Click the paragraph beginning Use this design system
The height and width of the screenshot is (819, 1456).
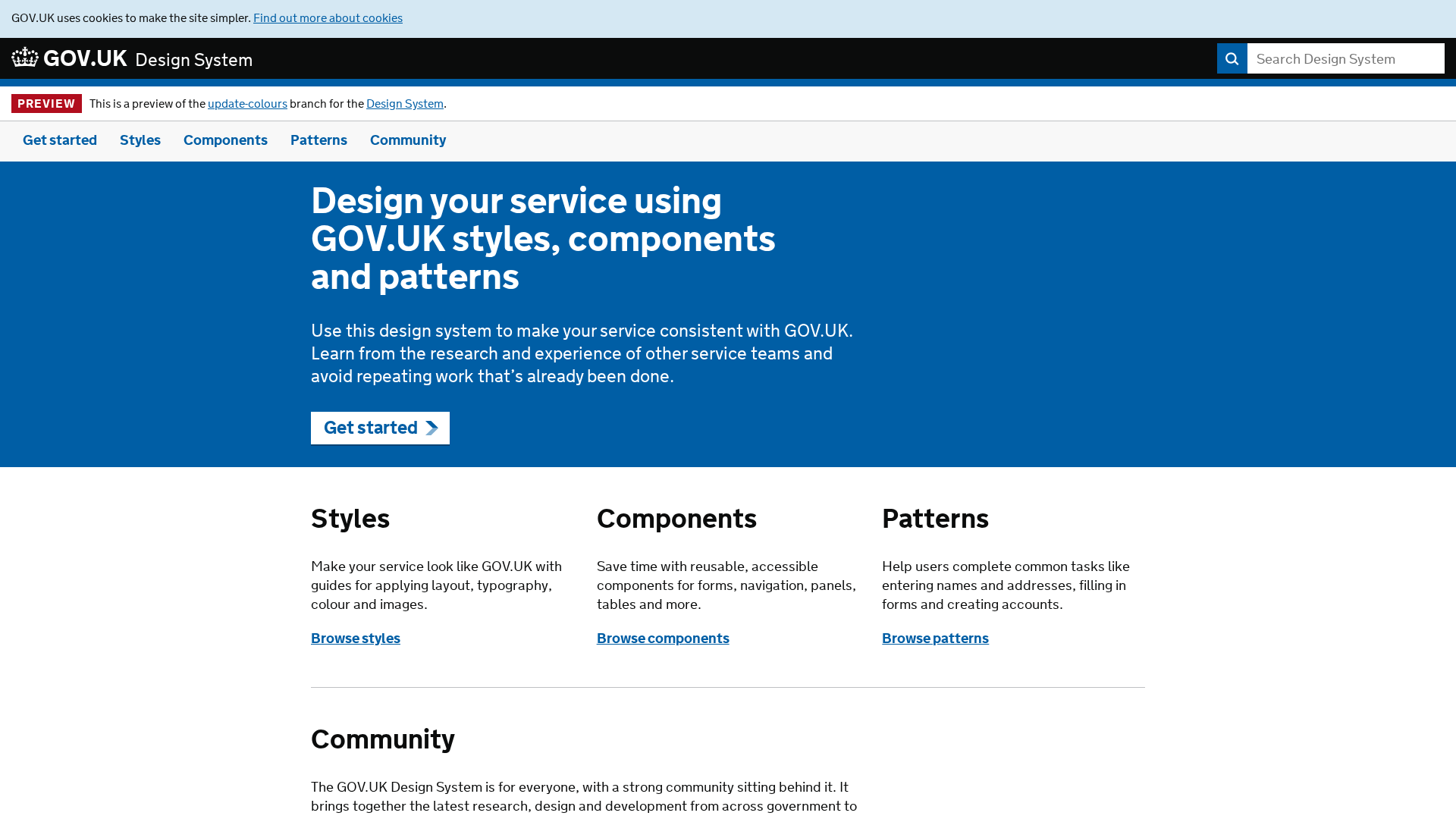(582, 353)
